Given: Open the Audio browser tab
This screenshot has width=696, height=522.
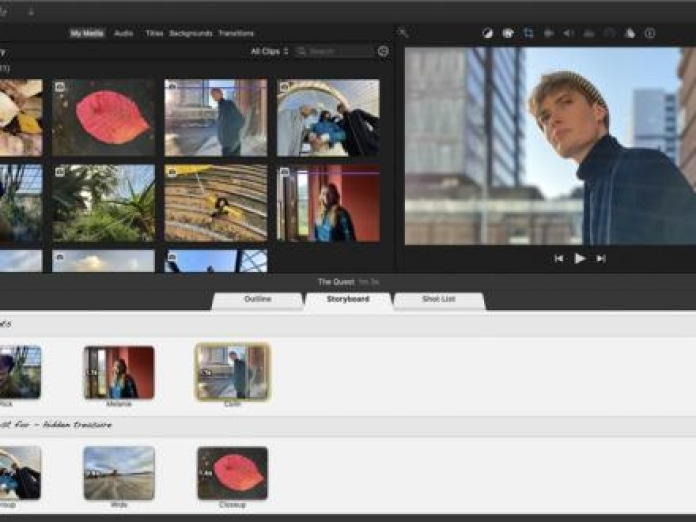Looking at the screenshot, I should pos(123,33).
